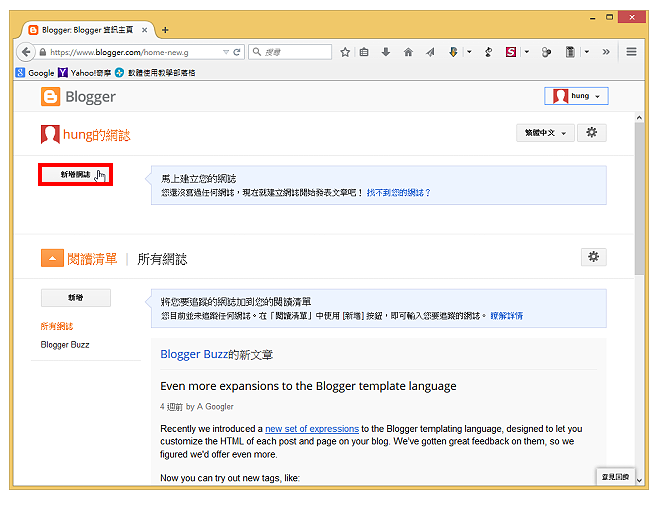The image size is (661, 505).
Task: Click the feedback button at the bottom right
Action: pos(615,477)
